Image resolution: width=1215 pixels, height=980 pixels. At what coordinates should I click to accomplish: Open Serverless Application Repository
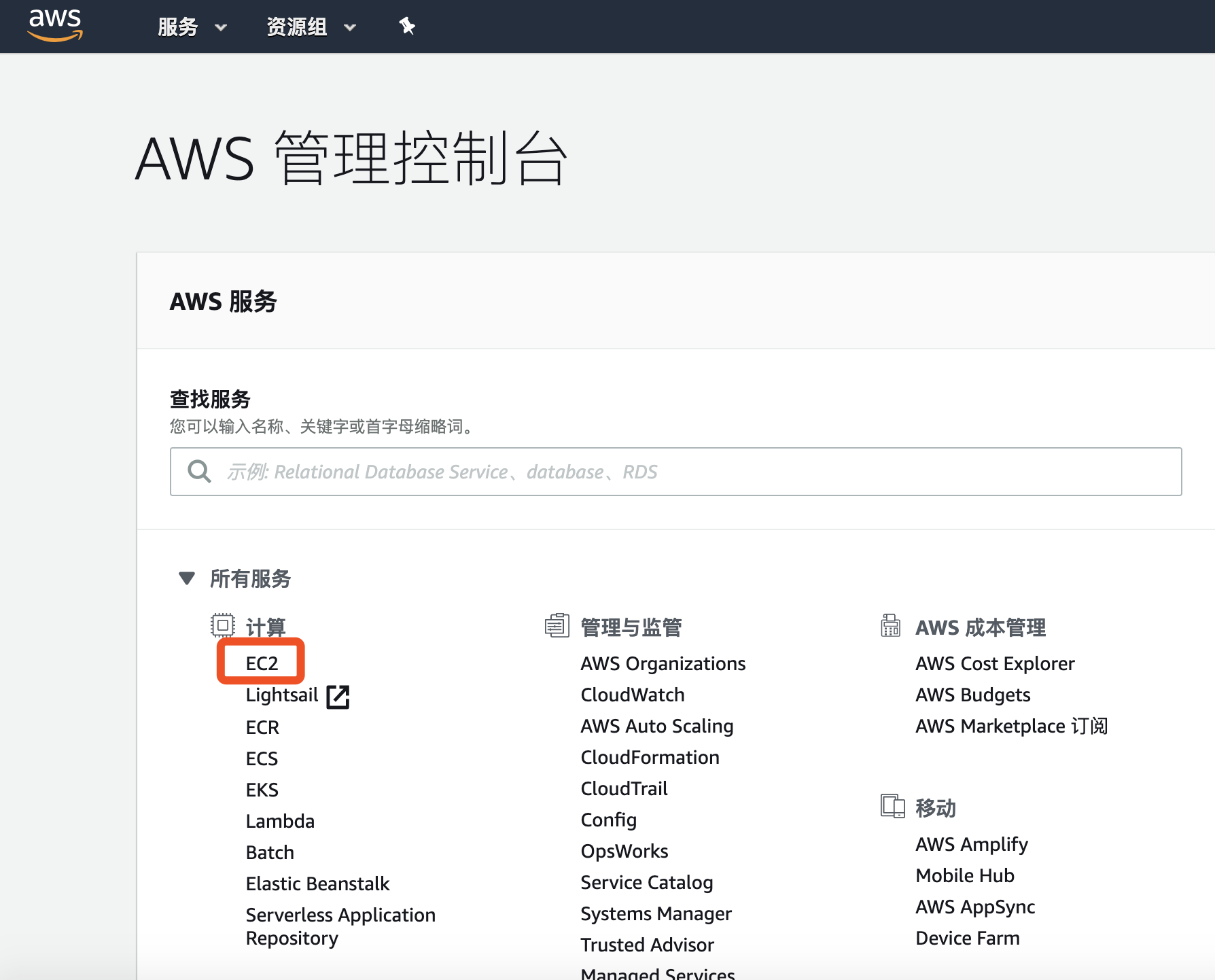tap(340, 926)
